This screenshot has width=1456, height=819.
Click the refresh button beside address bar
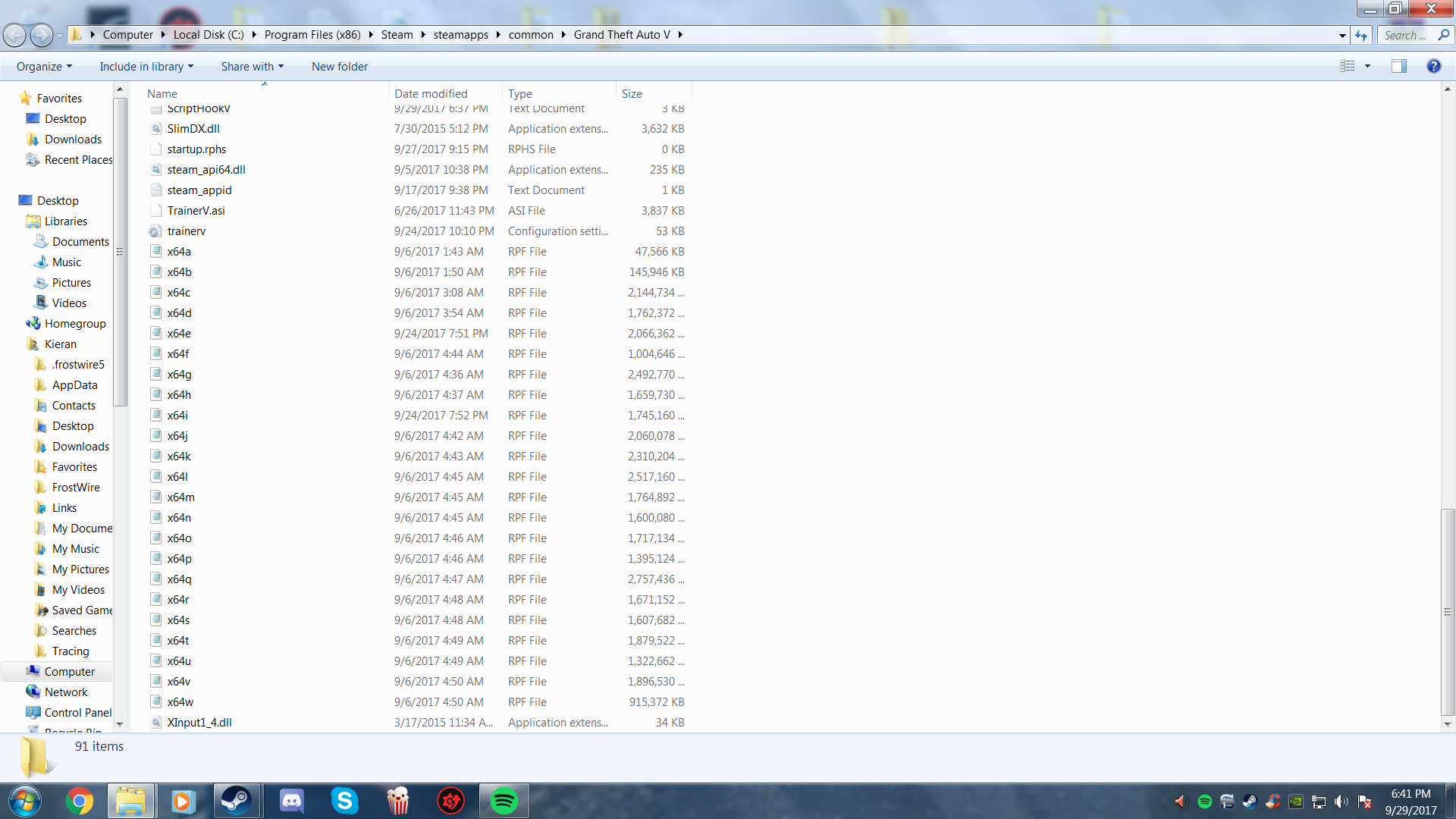(1361, 35)
